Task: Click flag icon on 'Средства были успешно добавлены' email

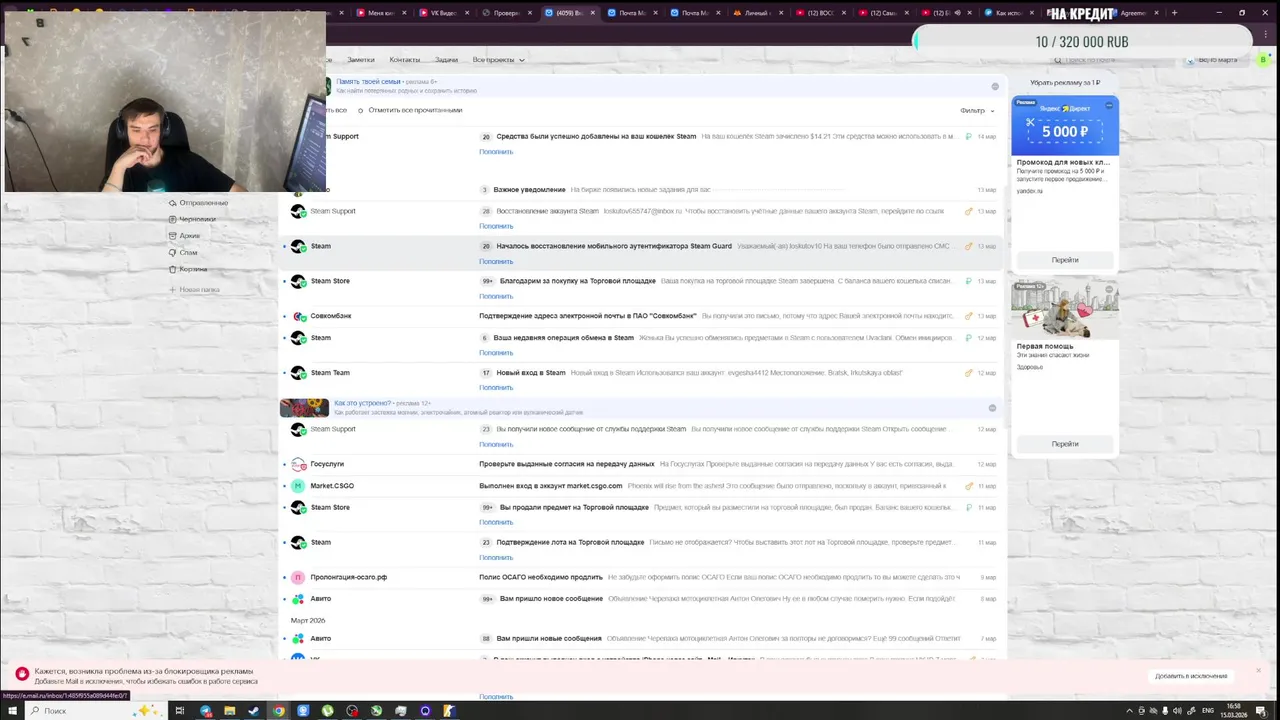Action: click(968, 136)
